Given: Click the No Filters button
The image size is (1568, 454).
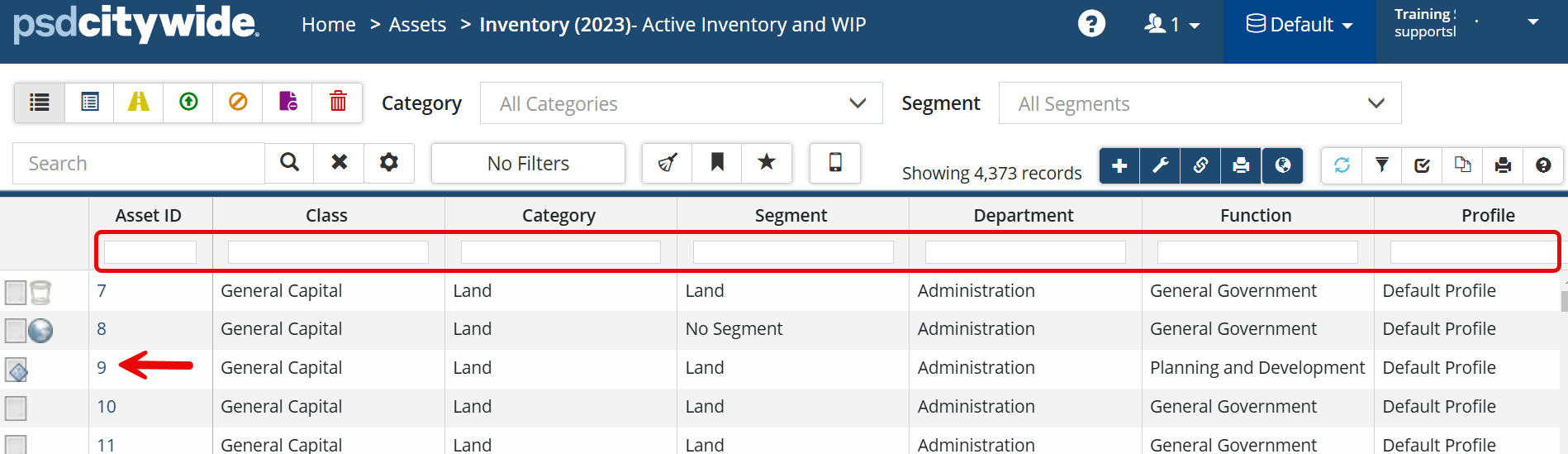Looking at the screenshot, I should (x=528, y=163).
